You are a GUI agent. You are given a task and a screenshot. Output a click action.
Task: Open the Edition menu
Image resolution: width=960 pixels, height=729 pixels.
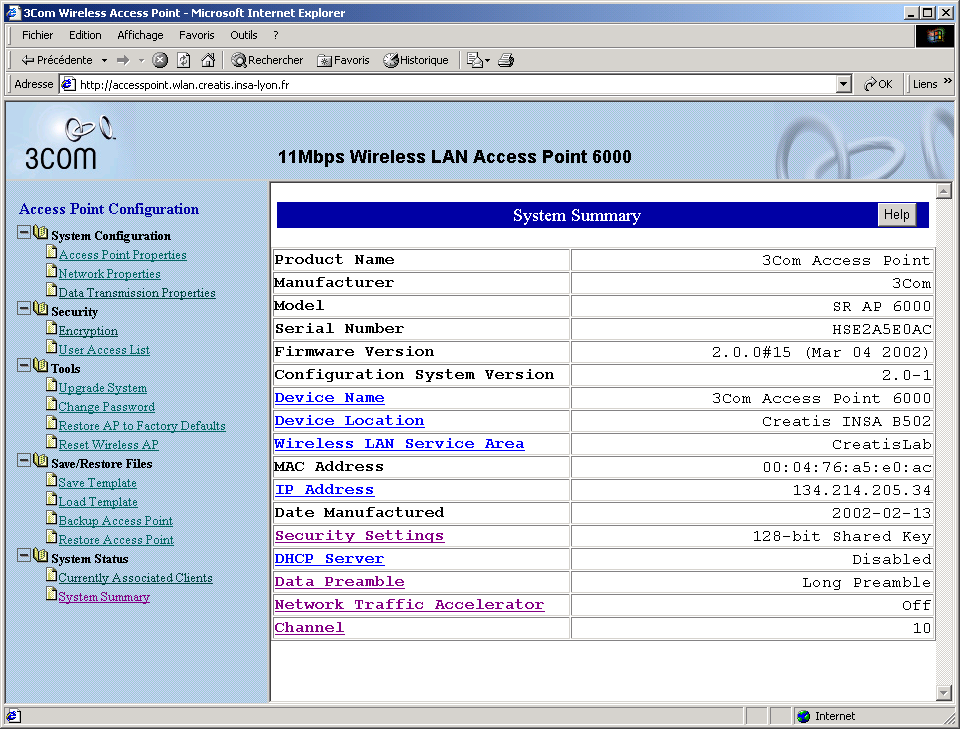85,35
